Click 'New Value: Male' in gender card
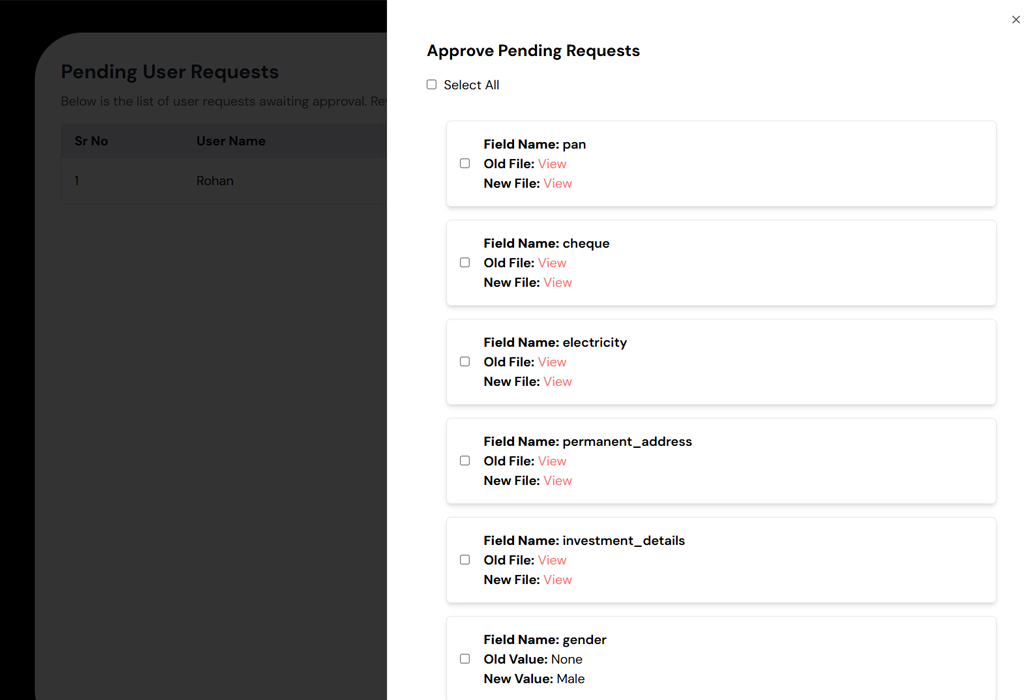 pos(534,679)
